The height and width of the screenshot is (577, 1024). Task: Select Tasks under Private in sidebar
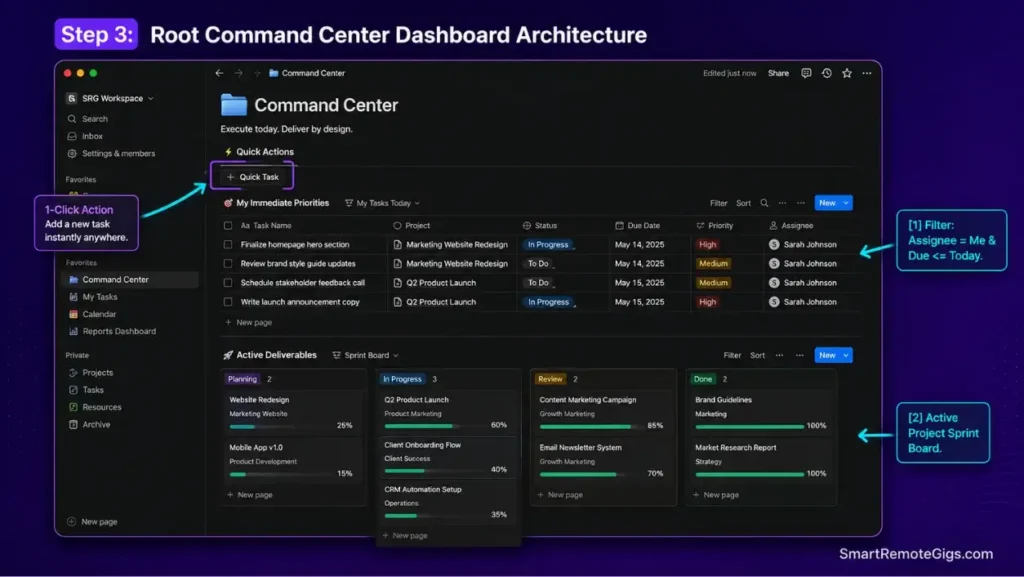click(x=93, y=390)
